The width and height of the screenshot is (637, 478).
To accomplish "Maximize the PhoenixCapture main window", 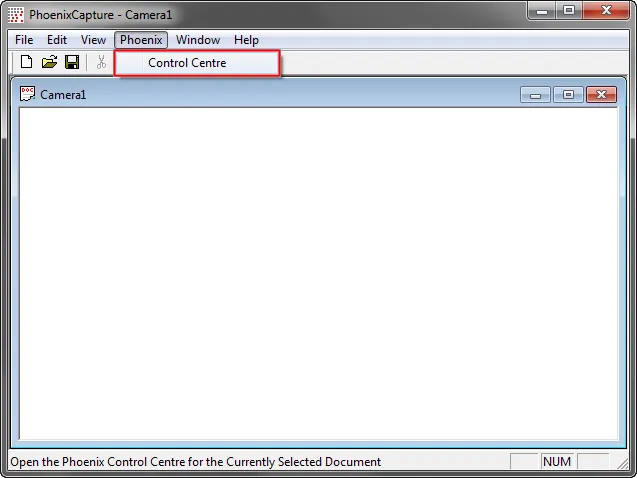I will click(569, 11).
